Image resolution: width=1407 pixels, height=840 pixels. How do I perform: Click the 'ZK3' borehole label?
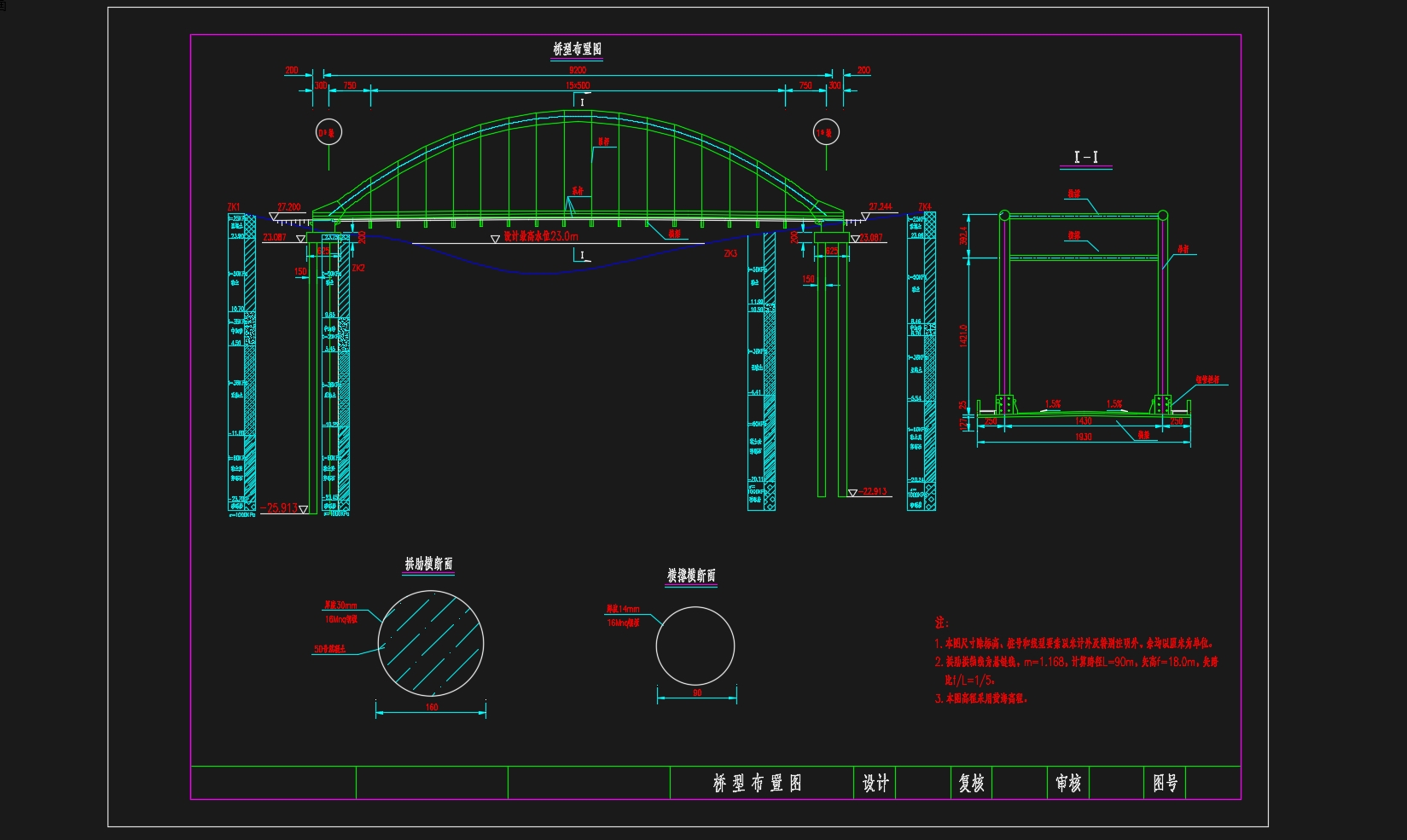pos(730,253)
